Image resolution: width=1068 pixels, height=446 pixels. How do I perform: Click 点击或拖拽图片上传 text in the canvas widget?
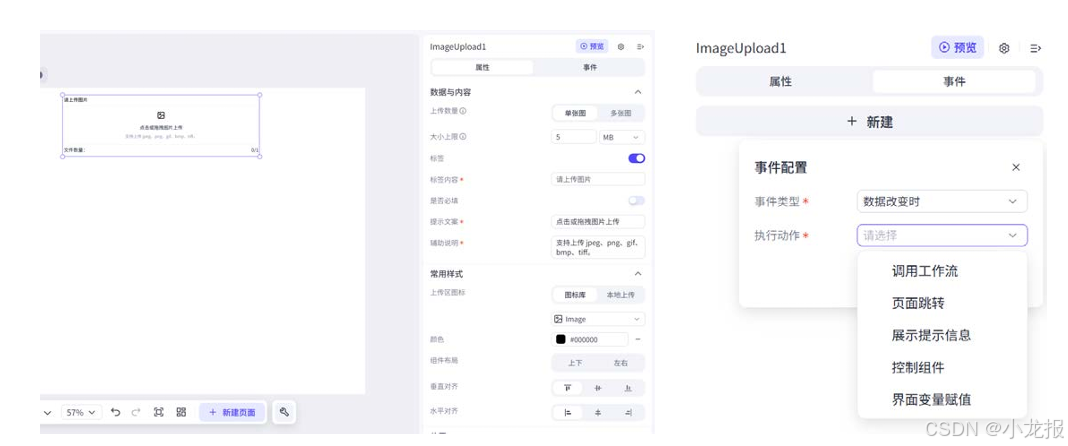tap(161, 127)
